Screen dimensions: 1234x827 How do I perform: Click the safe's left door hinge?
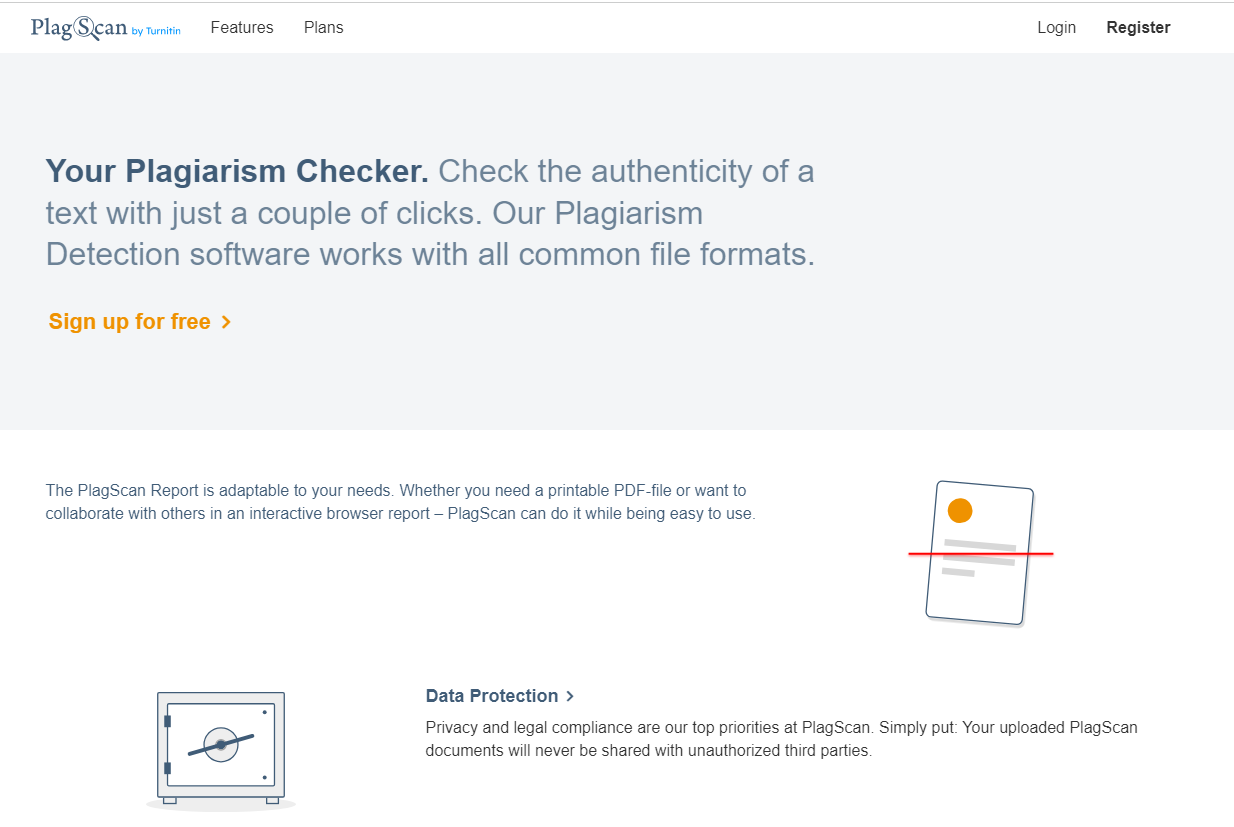[x=167, y=721]
